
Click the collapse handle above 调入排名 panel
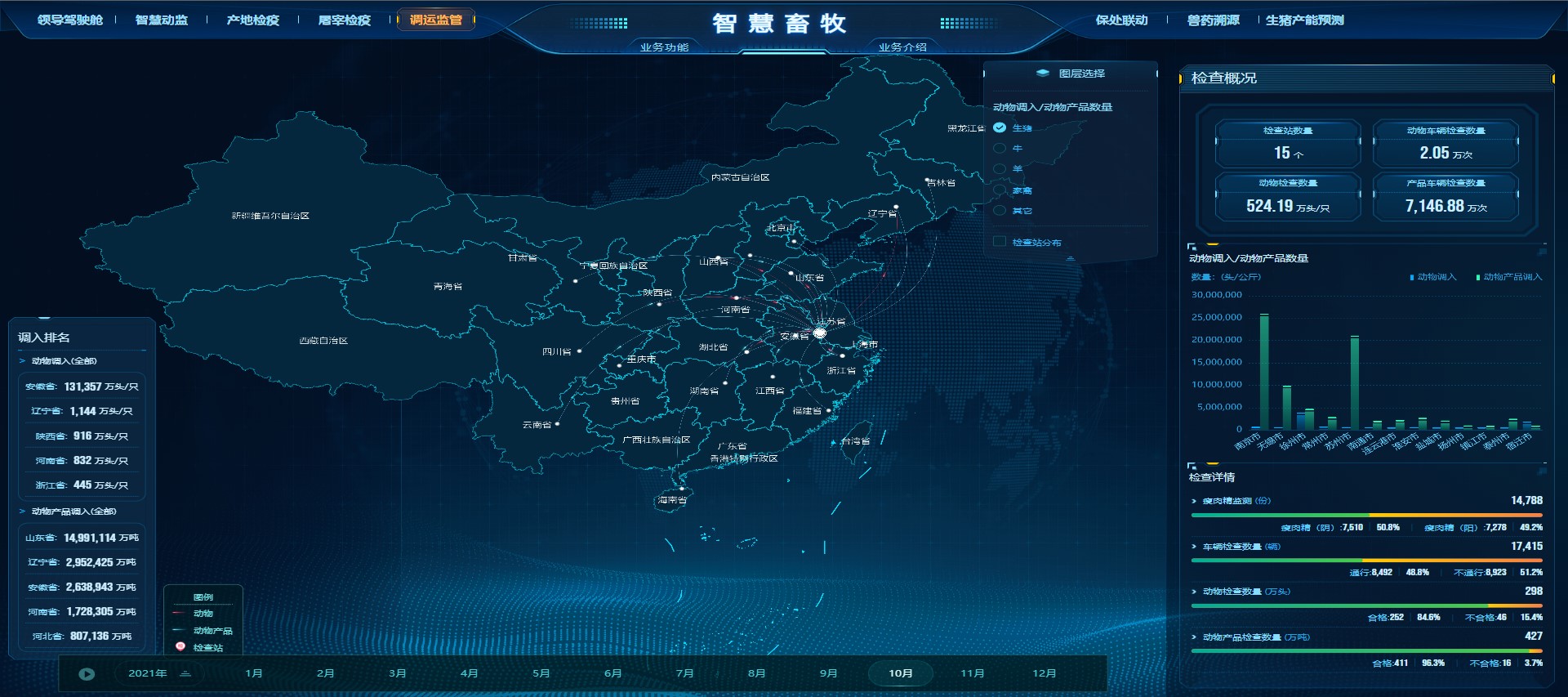pyautogui.click(x=44, y=318)
